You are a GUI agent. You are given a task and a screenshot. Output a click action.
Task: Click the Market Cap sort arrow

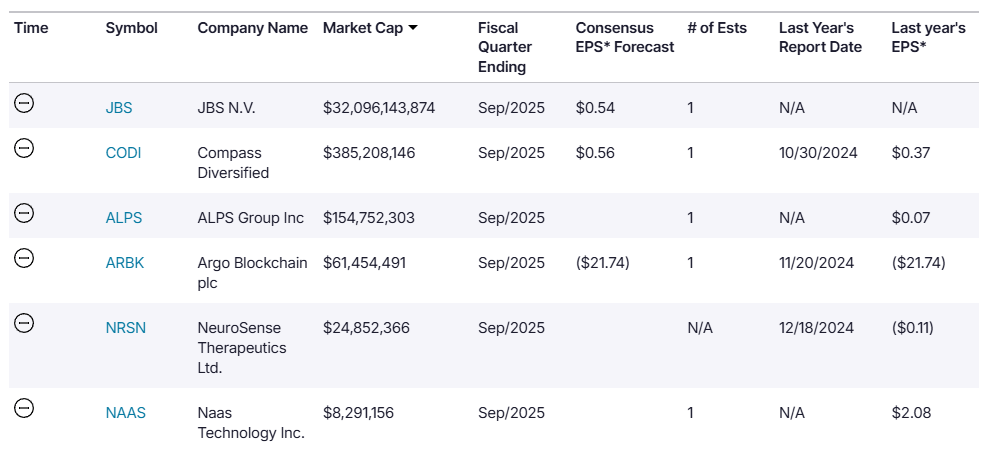[413, 28]
